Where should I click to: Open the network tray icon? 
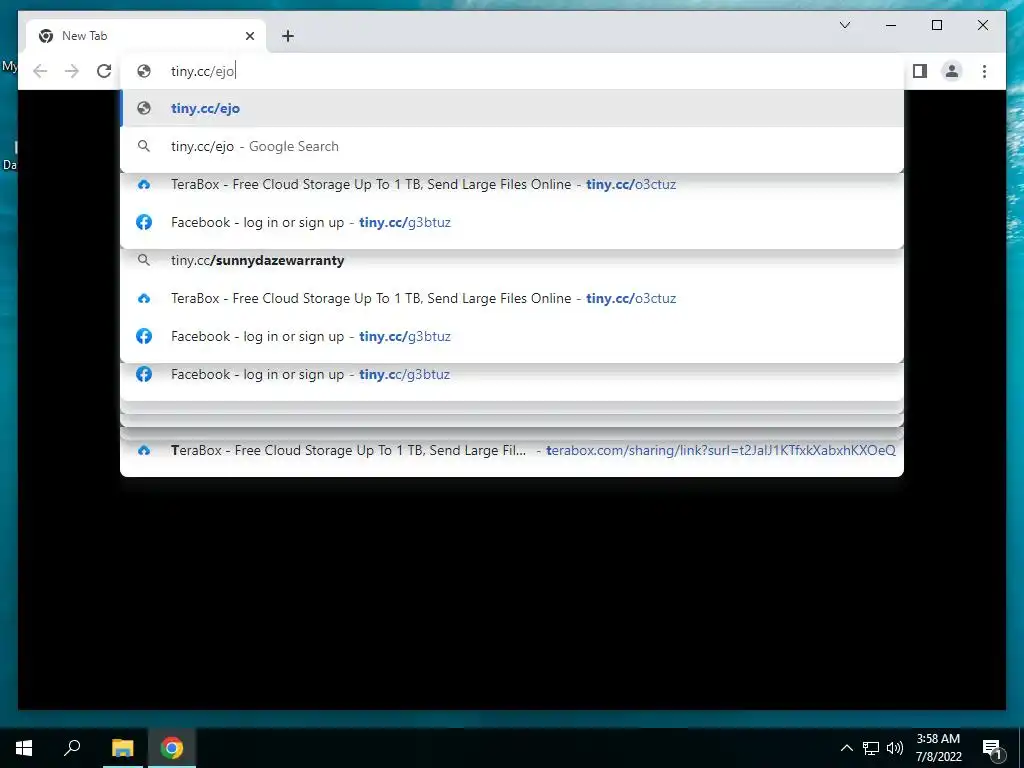tap(871, 748)
